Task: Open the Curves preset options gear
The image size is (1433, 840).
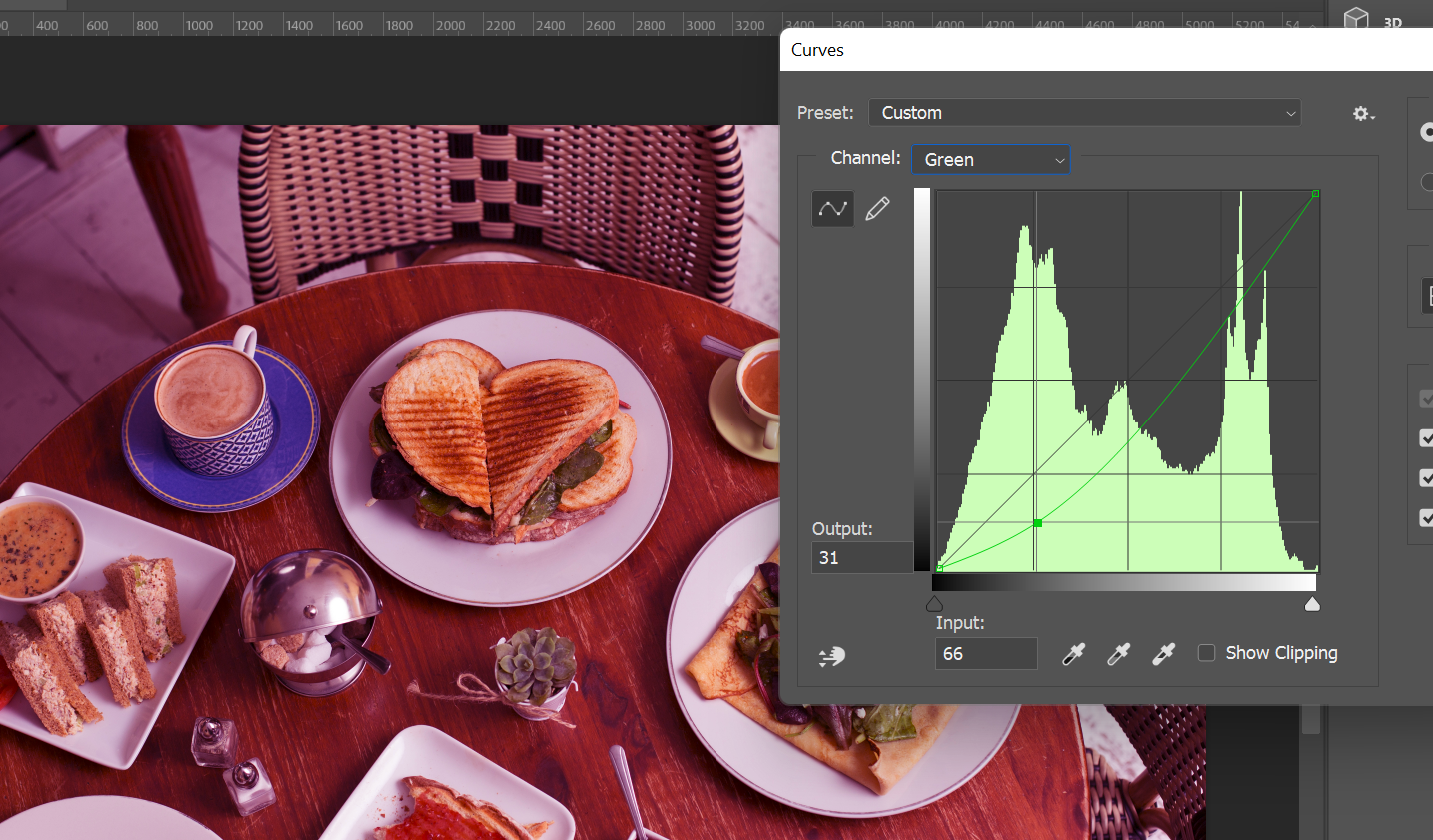Action: [x=1363, y=114]
